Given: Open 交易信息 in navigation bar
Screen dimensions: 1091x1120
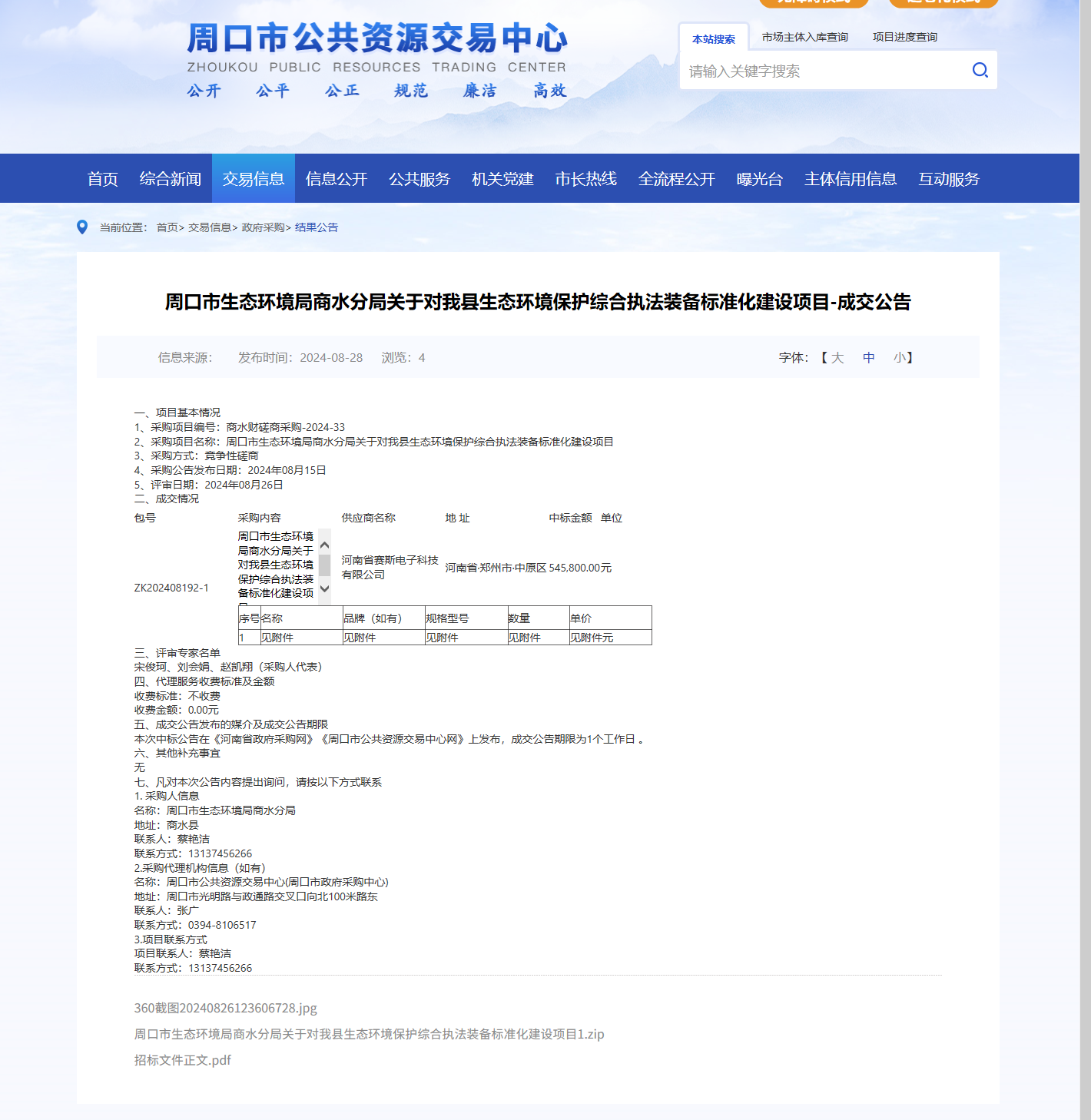Looking at the screenshot, I should 253,179.
